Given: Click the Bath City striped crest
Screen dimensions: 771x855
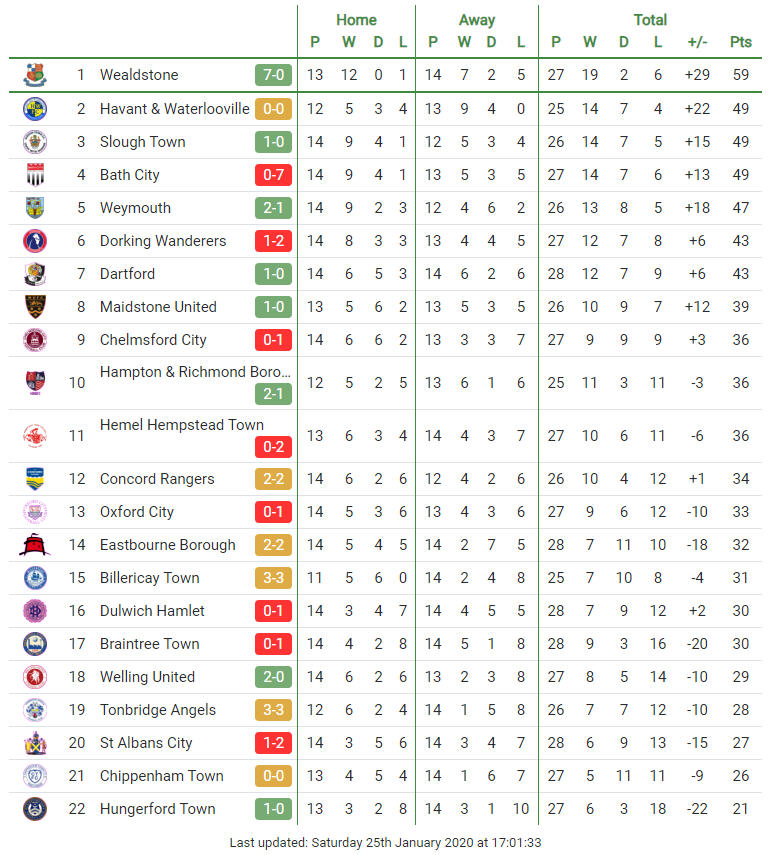Looking at the screenshot, I should coord(35,174).
